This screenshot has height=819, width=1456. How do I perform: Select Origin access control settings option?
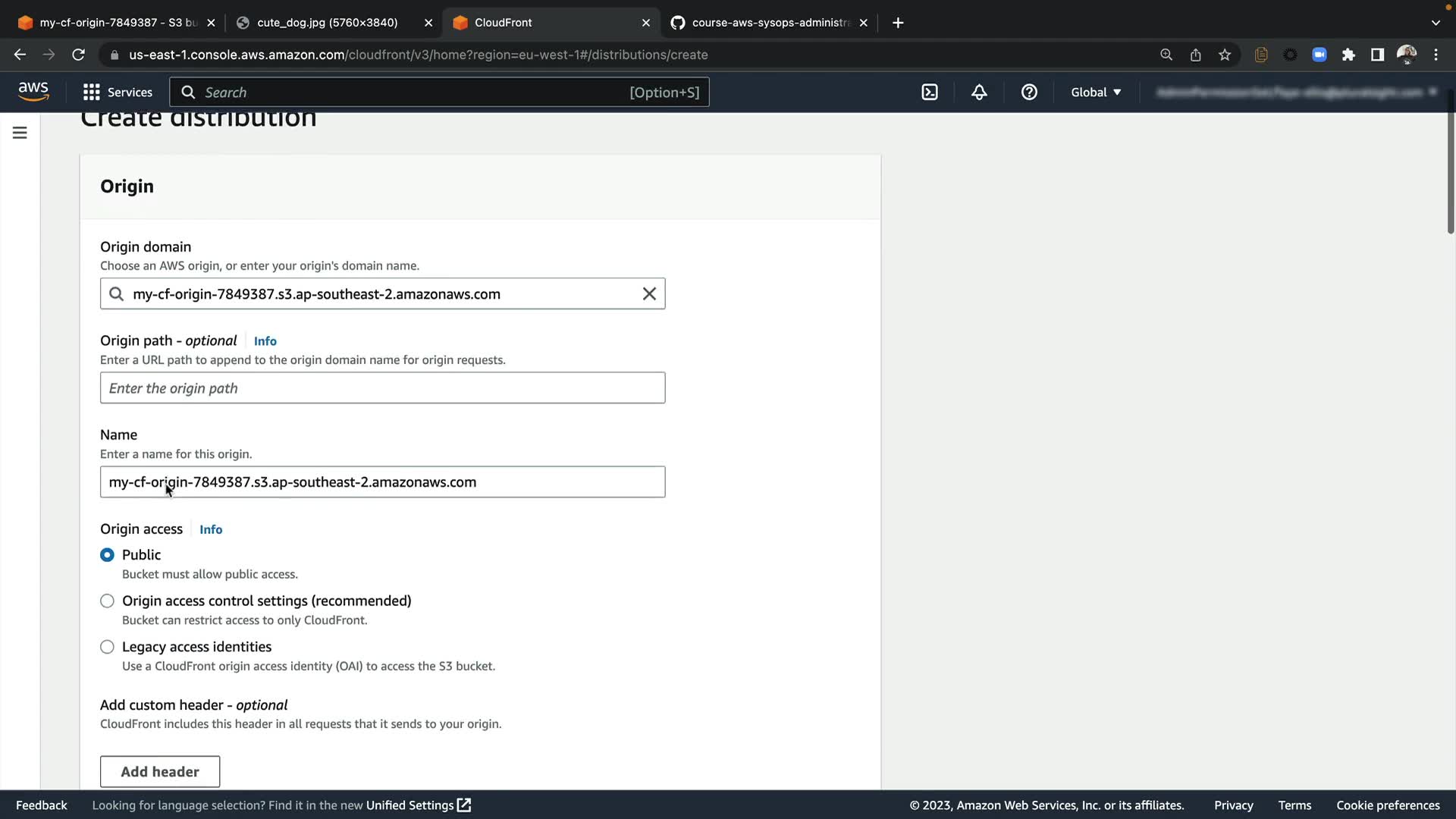pyautogui.click(x=107, y=601)
